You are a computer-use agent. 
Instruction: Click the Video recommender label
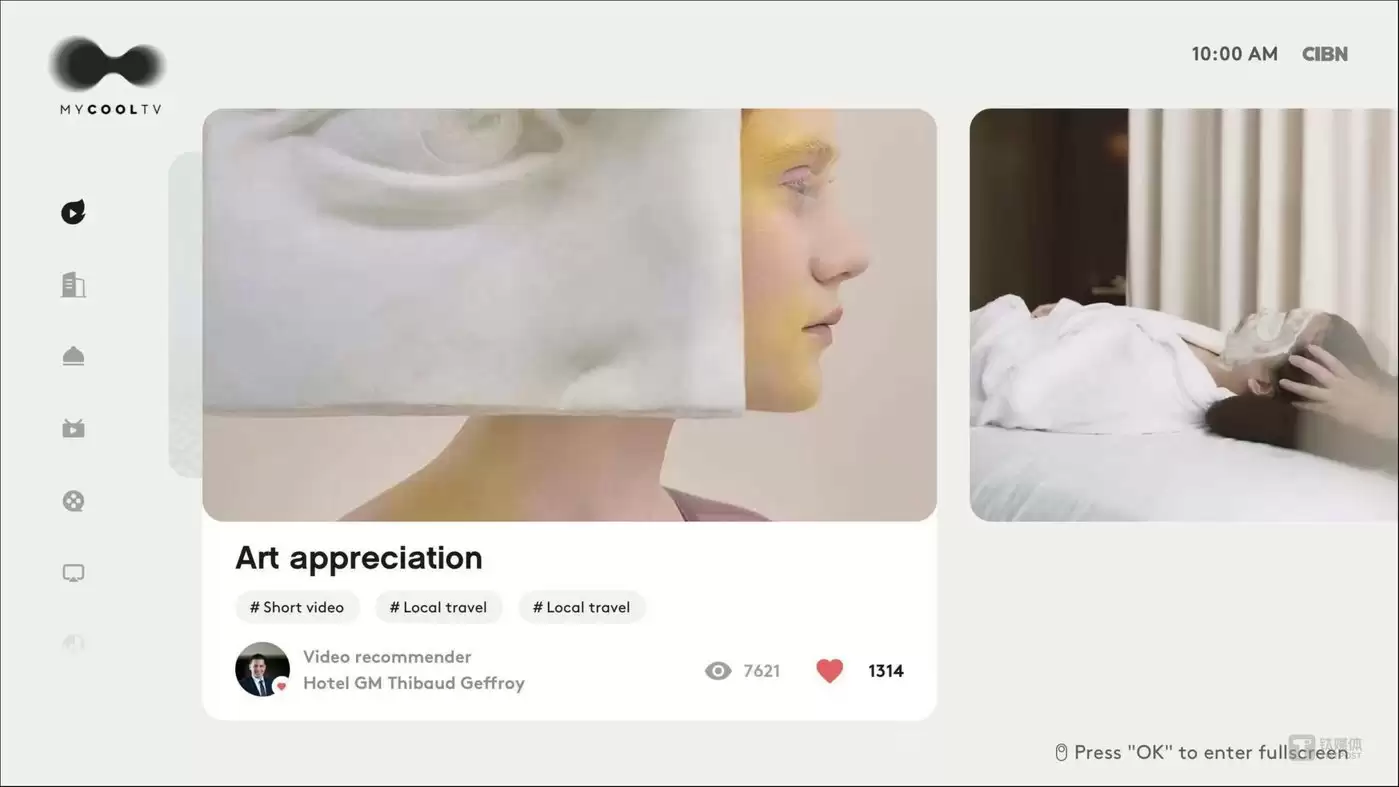click(x=387, y=657)
